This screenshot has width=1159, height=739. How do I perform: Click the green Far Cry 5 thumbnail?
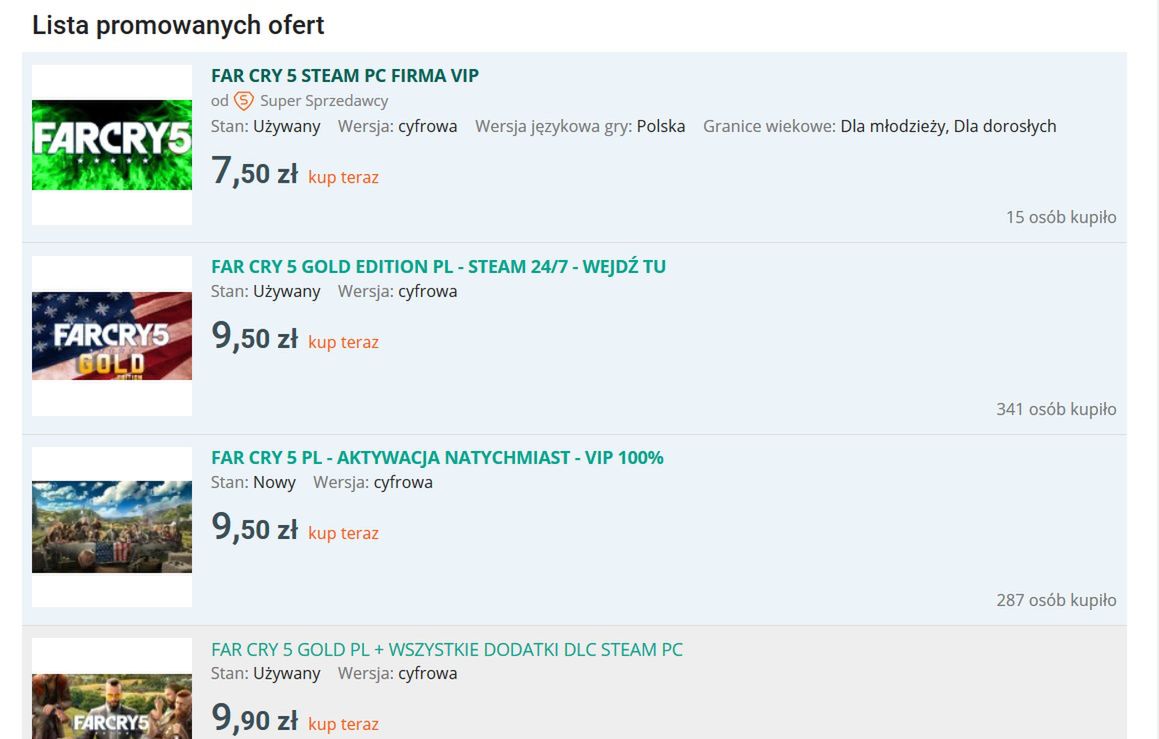112,145
